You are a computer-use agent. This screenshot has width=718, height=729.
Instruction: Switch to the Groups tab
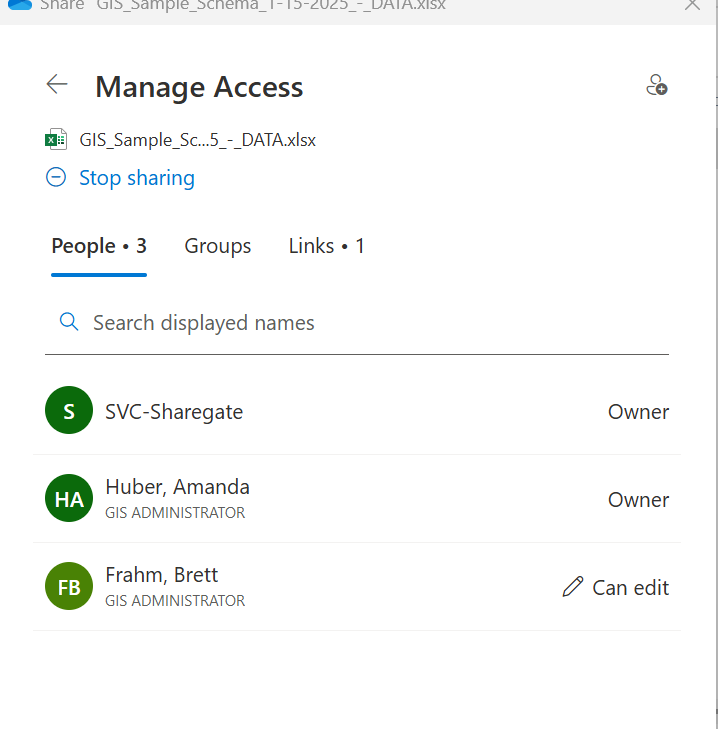tap(218, 246)
